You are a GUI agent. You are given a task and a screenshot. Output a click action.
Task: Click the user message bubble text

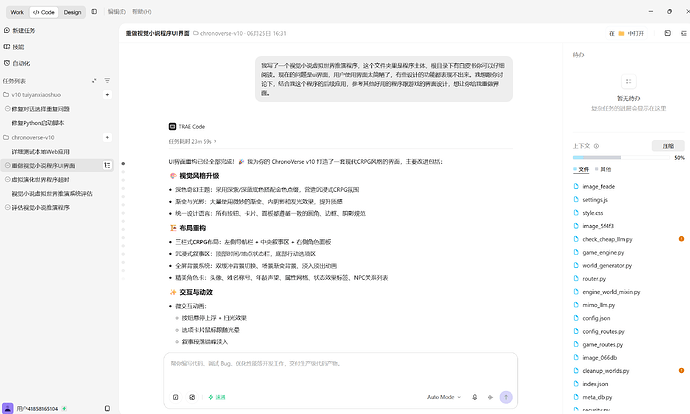pyautogui.click(x=384, y=79)
